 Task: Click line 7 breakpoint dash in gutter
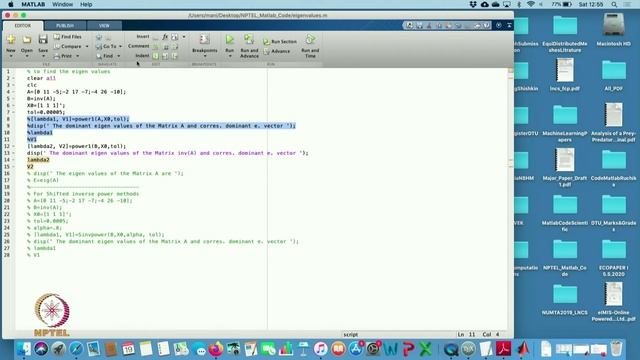13,112
